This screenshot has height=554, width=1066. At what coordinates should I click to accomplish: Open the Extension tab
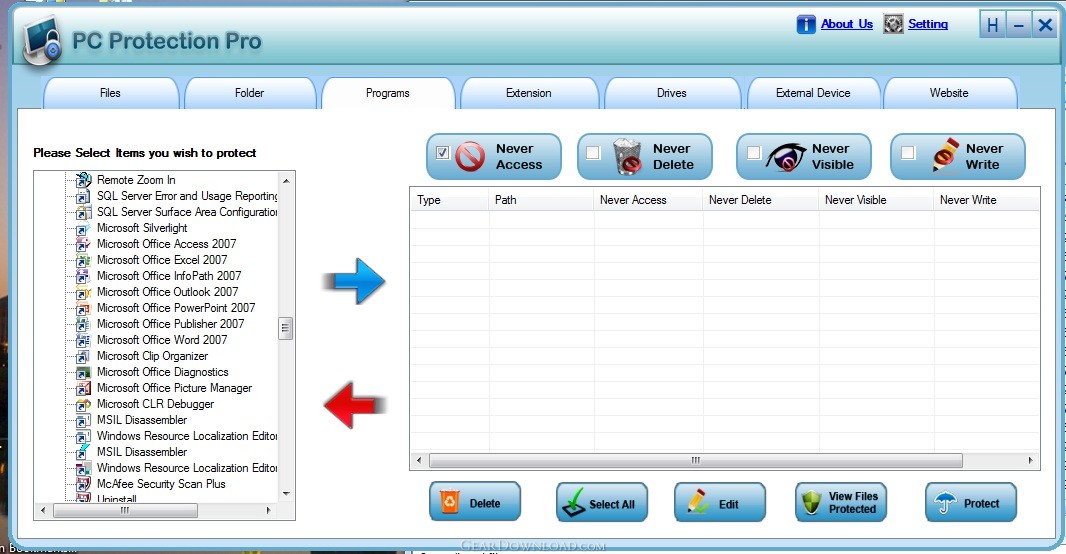(529, 93)
